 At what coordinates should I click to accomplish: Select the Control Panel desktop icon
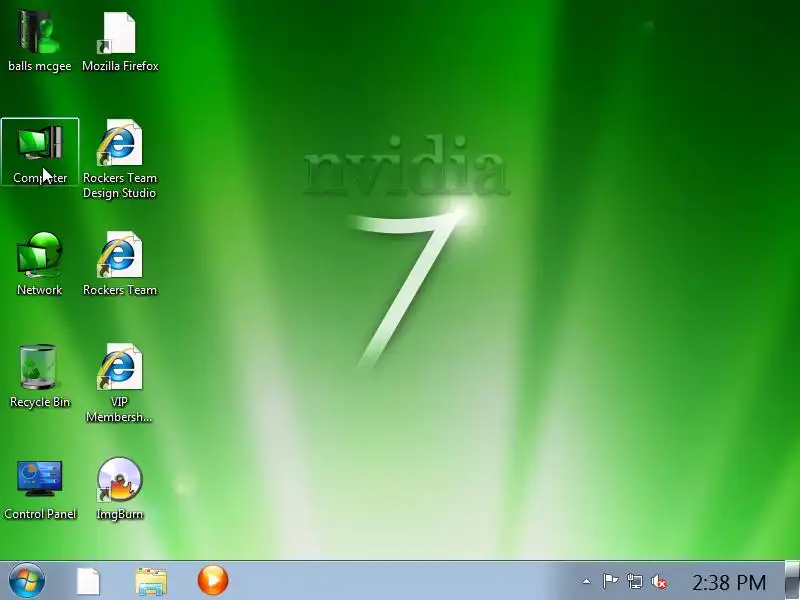click(x=40, y=489)
